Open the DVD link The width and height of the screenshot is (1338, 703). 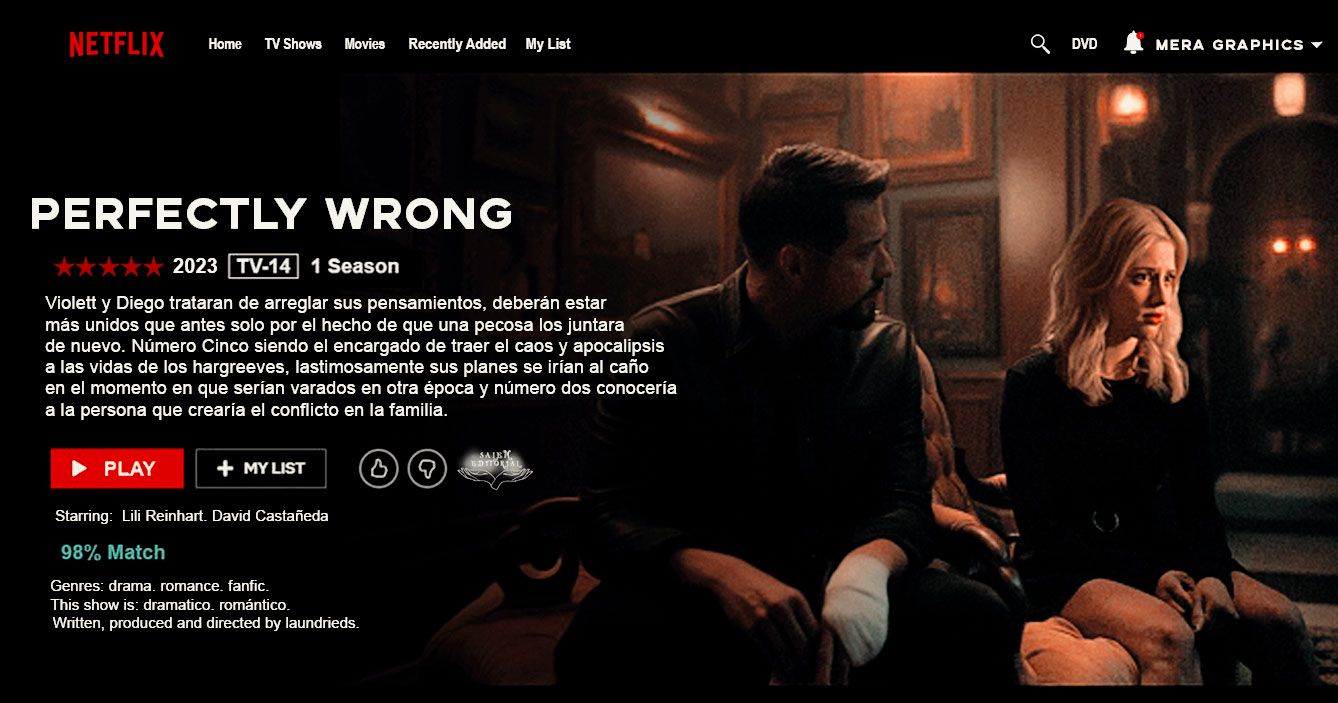coord(1084,44)
